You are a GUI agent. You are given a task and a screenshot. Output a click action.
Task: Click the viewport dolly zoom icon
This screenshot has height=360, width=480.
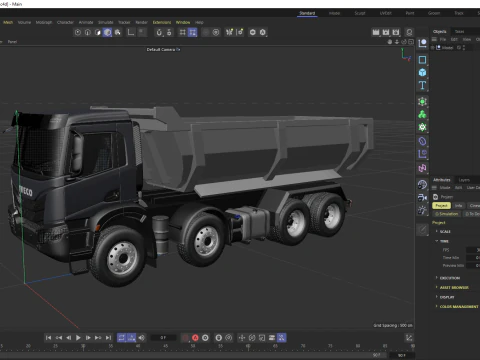397,42
